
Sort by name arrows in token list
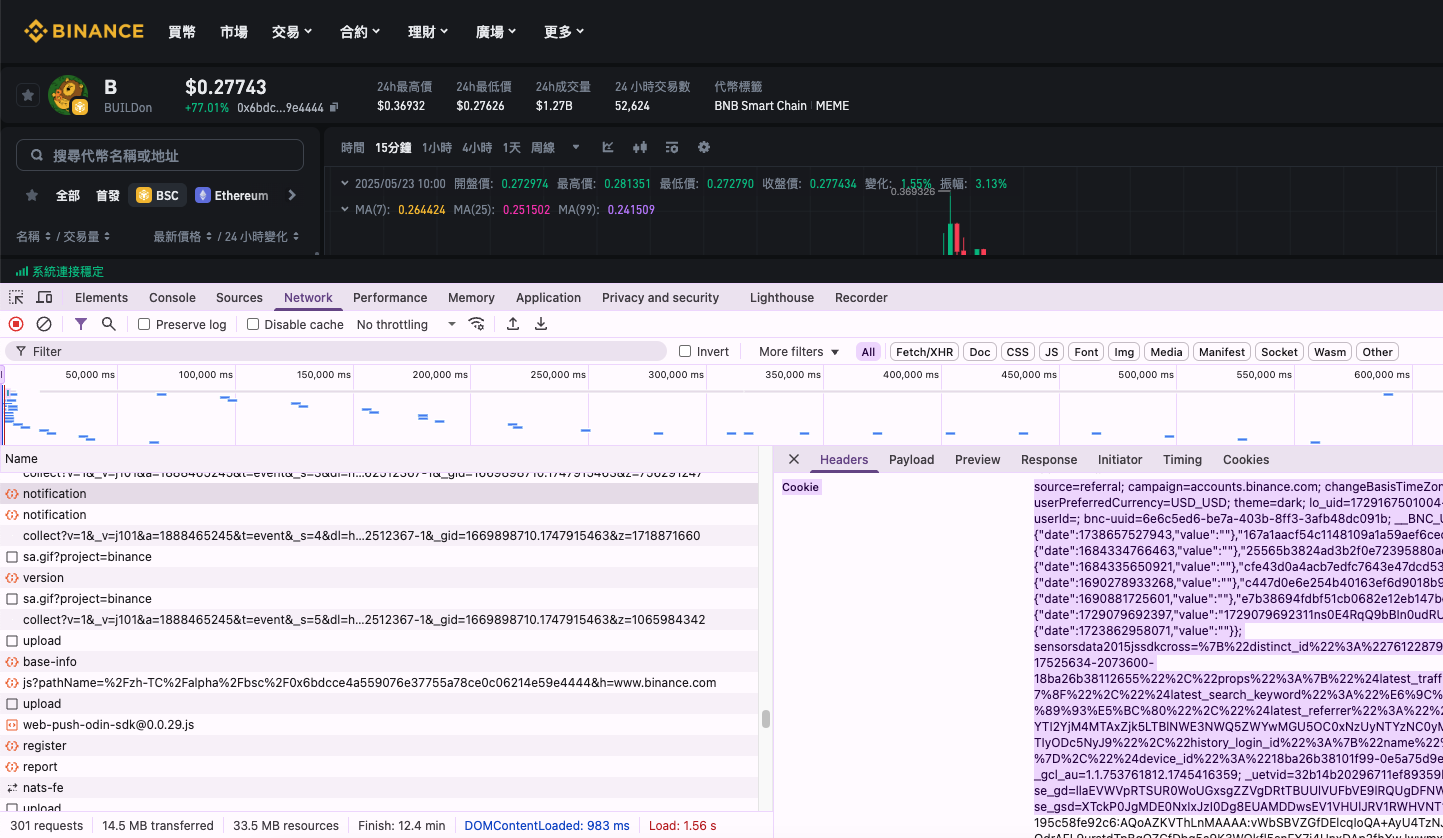(49, 237)
